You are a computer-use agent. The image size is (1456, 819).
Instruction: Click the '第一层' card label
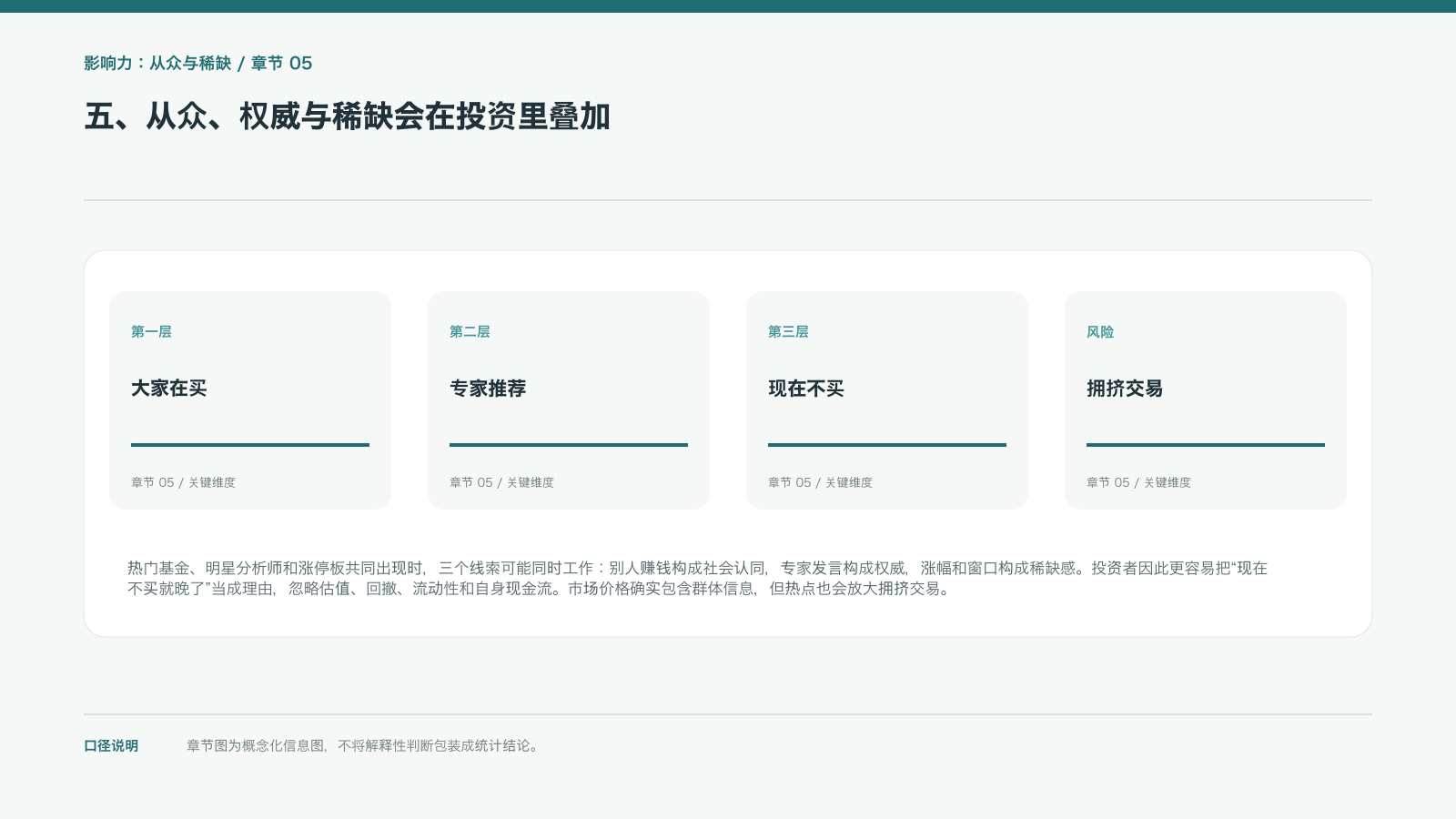pyautogui.click(x=151, y=331)
